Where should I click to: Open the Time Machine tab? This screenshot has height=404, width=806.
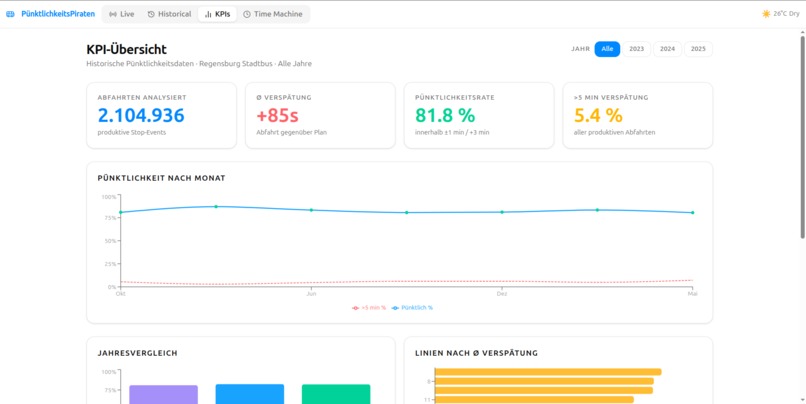pyautogui.click(x=273, y=14)
